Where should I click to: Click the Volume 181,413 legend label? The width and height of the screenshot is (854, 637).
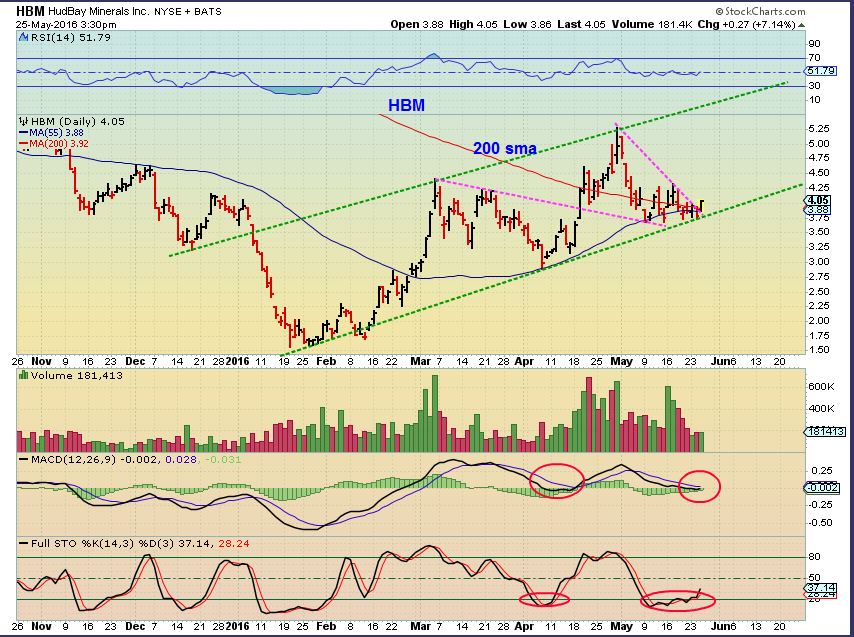click(77, 376)
